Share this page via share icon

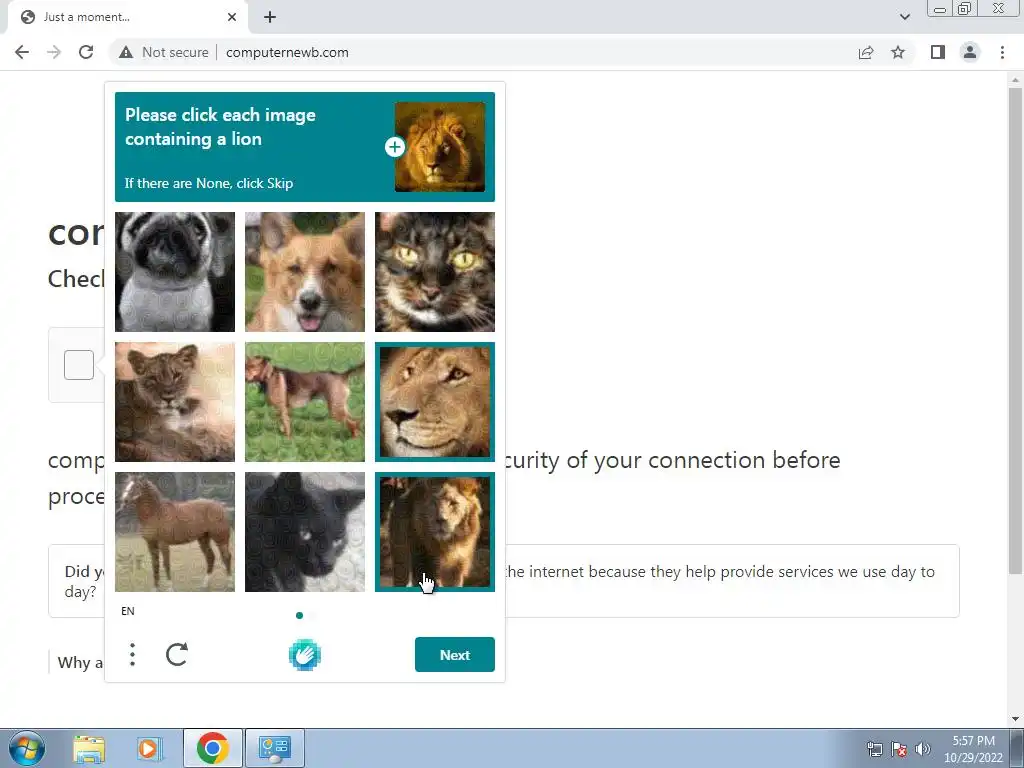(866, 52)
